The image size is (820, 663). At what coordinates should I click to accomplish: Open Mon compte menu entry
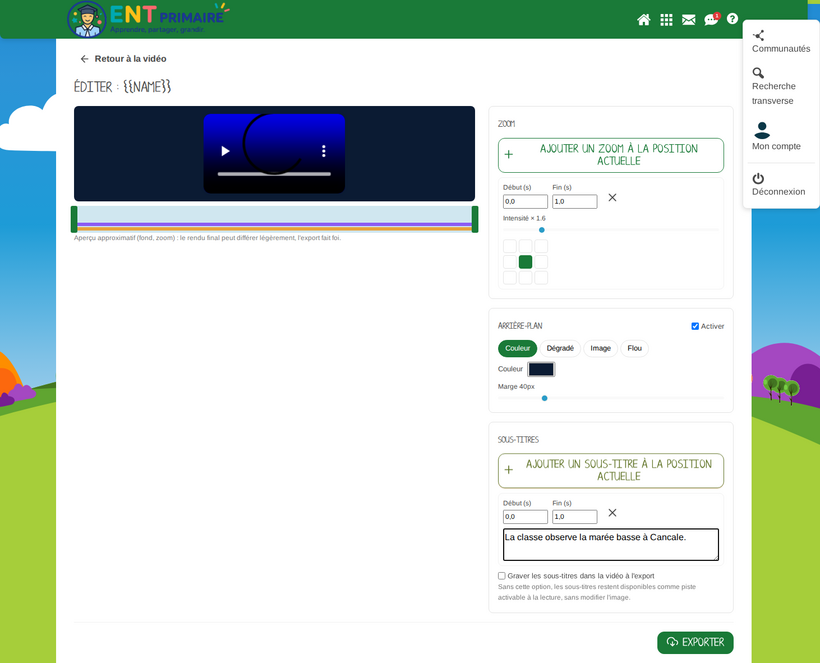pyautogui.click(x=776, y=136)
